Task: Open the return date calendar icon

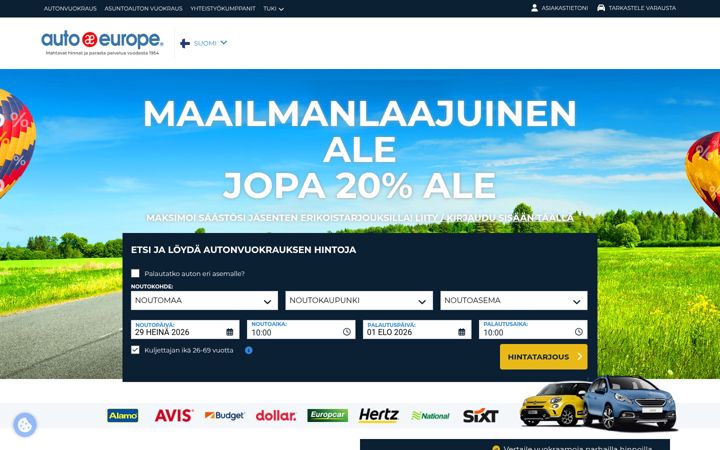Action: (x=461, y=332)
